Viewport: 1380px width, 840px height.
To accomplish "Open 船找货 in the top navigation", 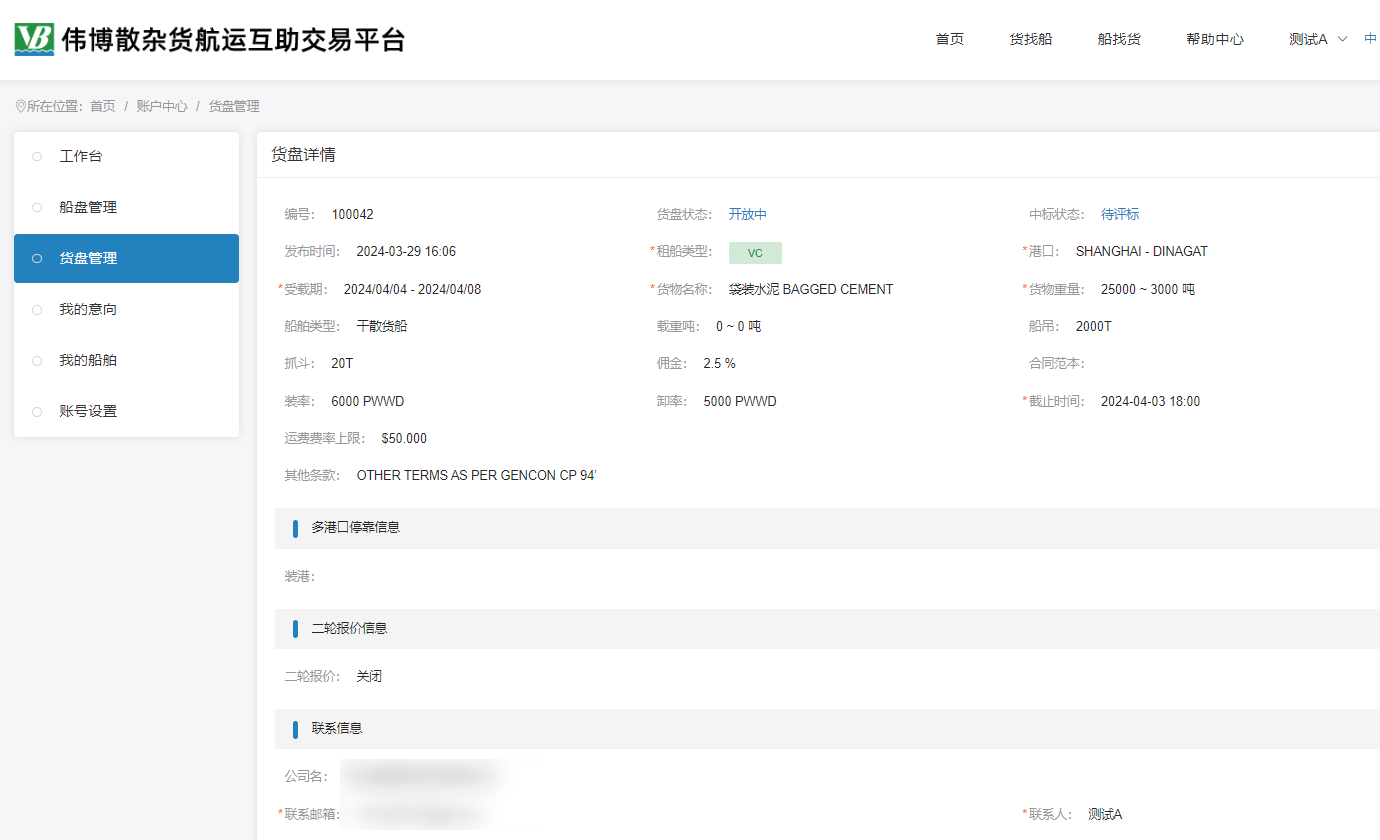I will [x=1119, y=39].
